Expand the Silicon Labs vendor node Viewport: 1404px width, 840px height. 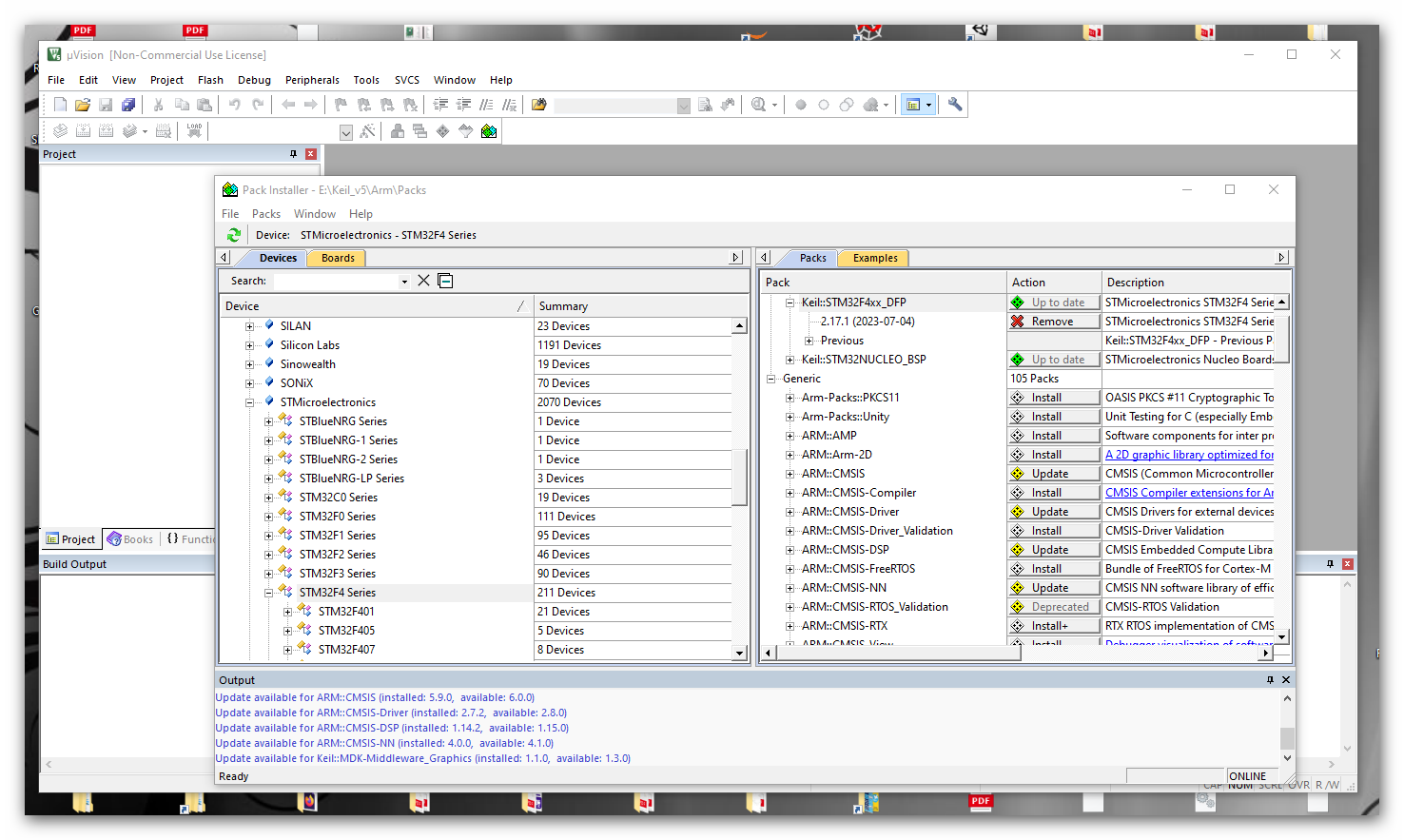click(250, 345)
